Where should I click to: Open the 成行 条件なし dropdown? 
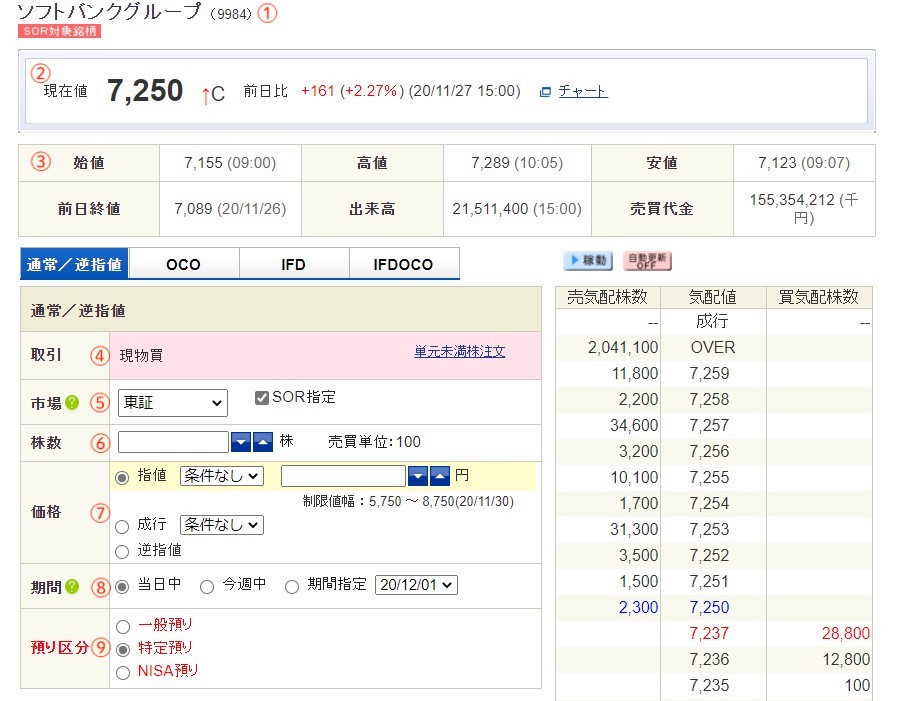tap(222, 525)
